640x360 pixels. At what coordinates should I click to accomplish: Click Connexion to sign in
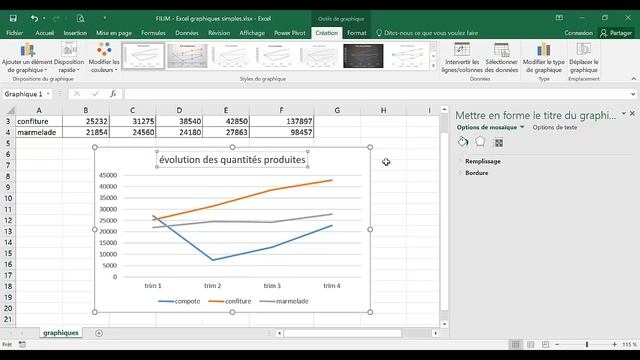[578, 33]
